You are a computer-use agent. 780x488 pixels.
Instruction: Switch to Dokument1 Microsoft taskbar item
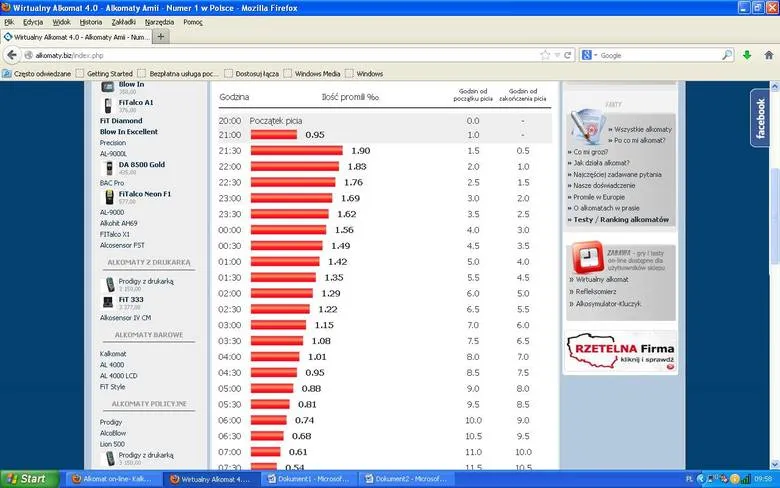pos(309,479)
